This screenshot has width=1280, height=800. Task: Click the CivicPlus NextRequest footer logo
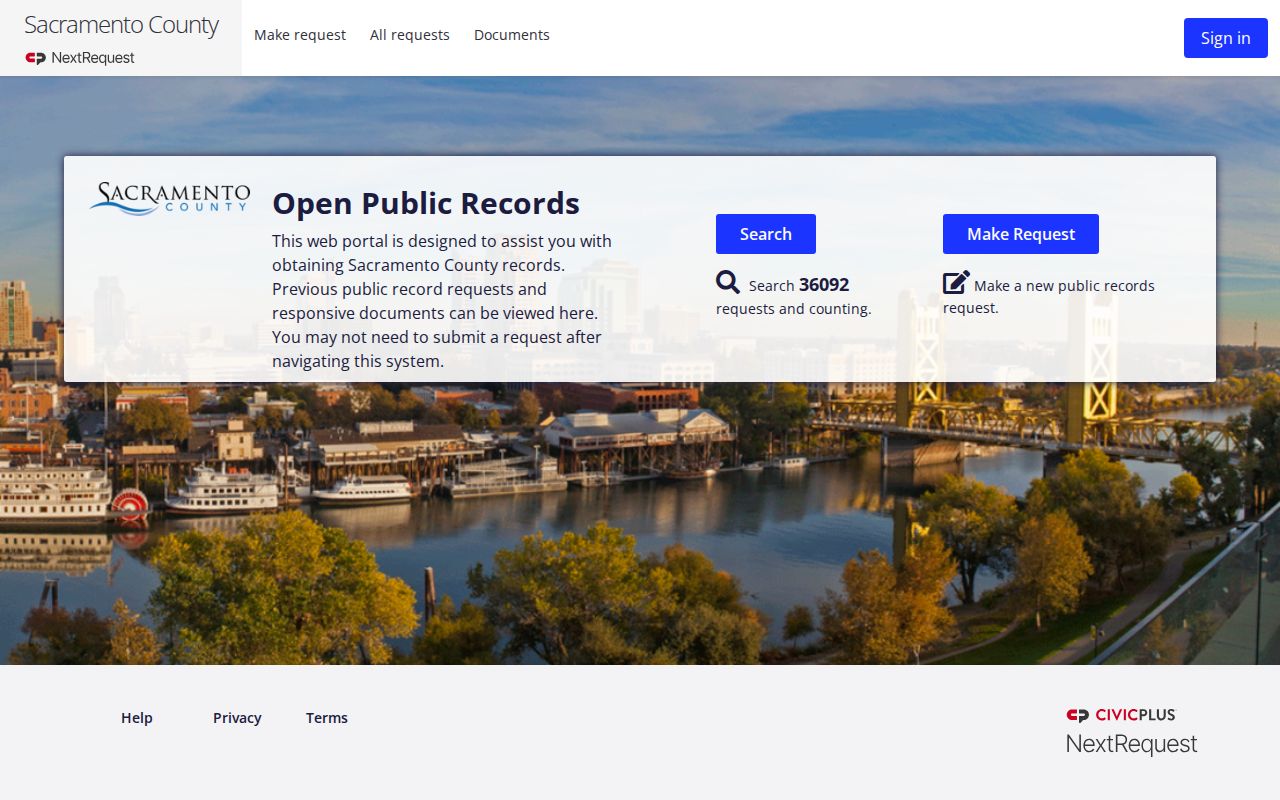coord(1131,731)
